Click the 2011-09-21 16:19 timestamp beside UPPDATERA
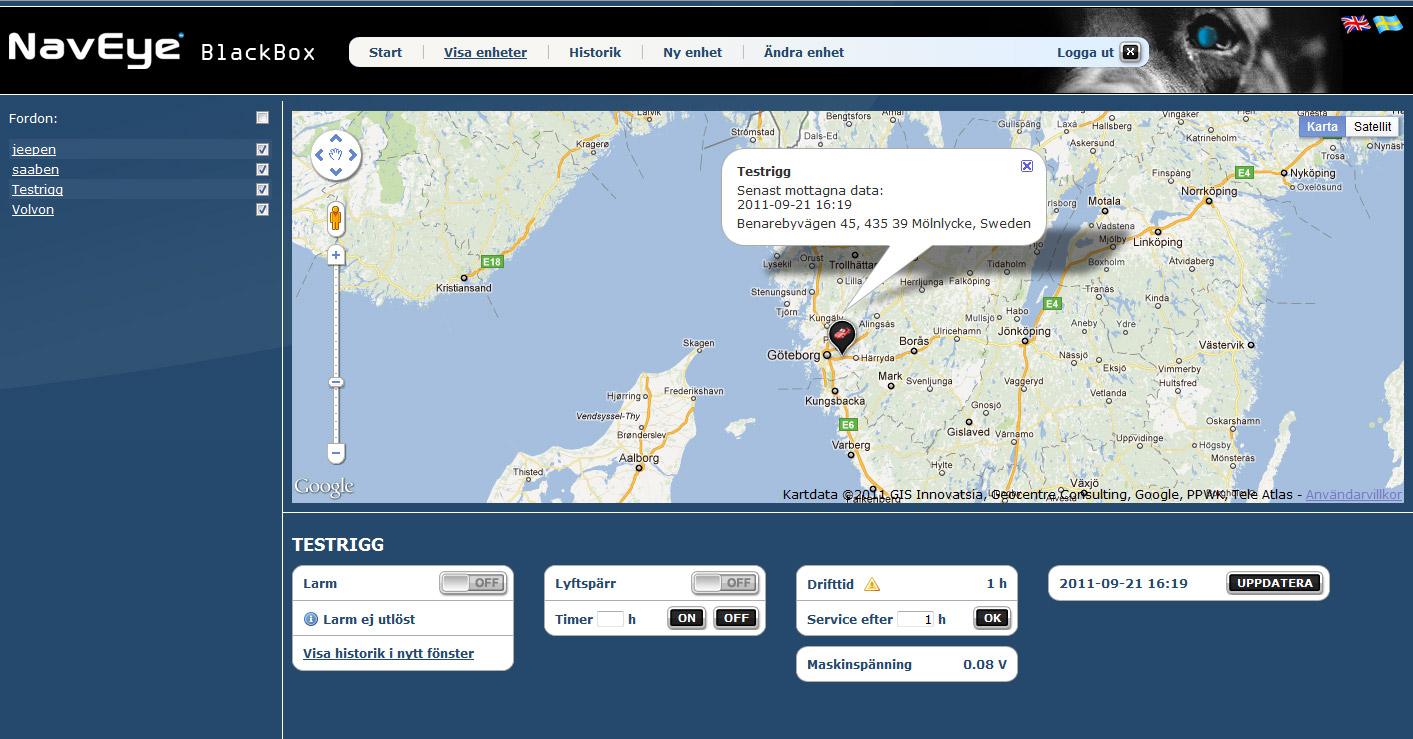 click(x=1123, y=583)
